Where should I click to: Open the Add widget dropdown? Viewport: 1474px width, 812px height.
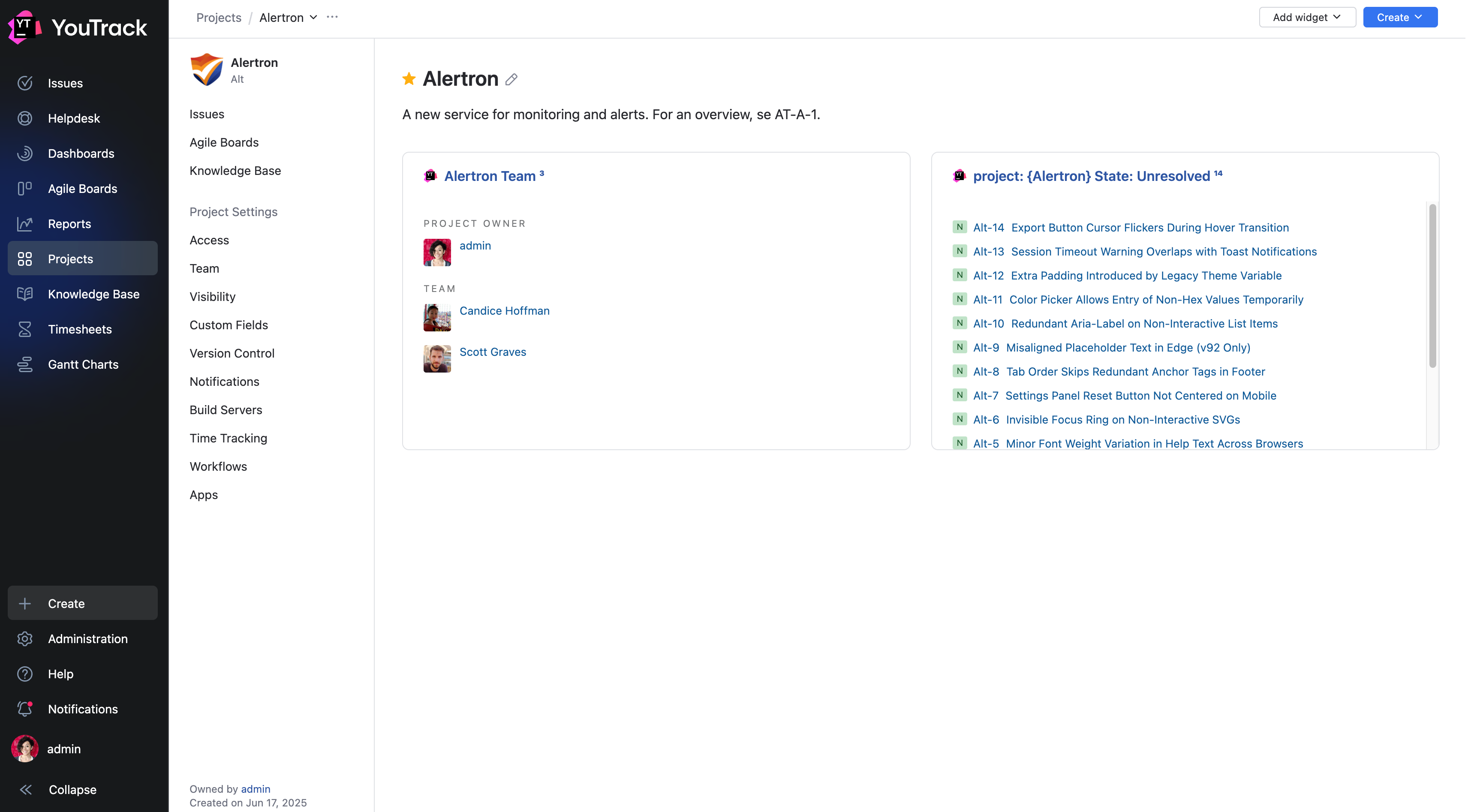pos(1307,17)
